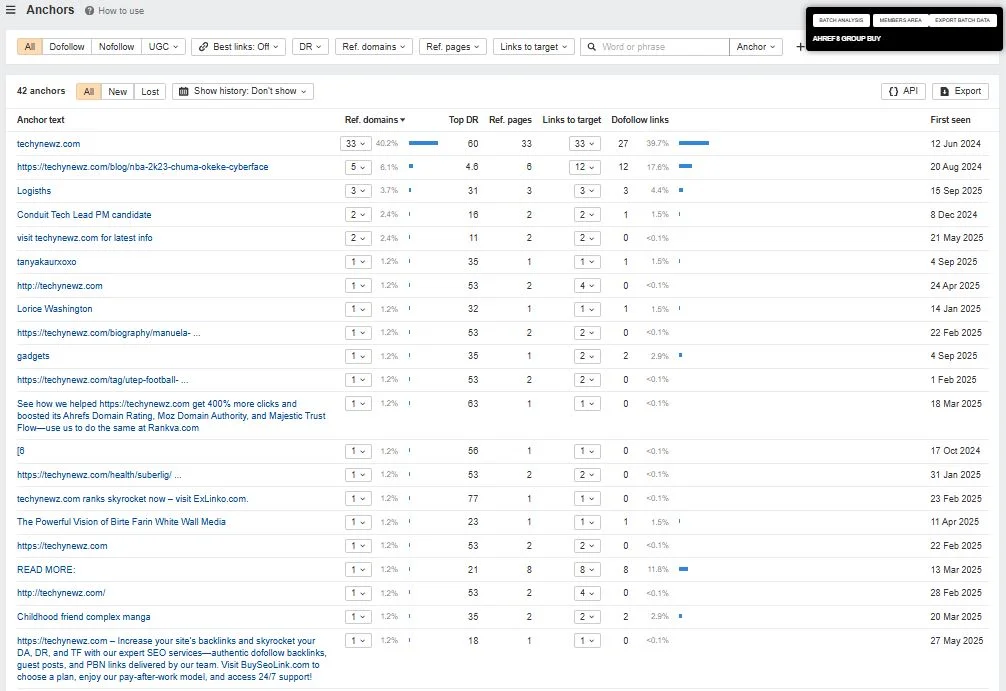This screenshot has width=1006, height=691.
Task: Click first seen date 12 Jun 2024
Action: pos(955,144)
